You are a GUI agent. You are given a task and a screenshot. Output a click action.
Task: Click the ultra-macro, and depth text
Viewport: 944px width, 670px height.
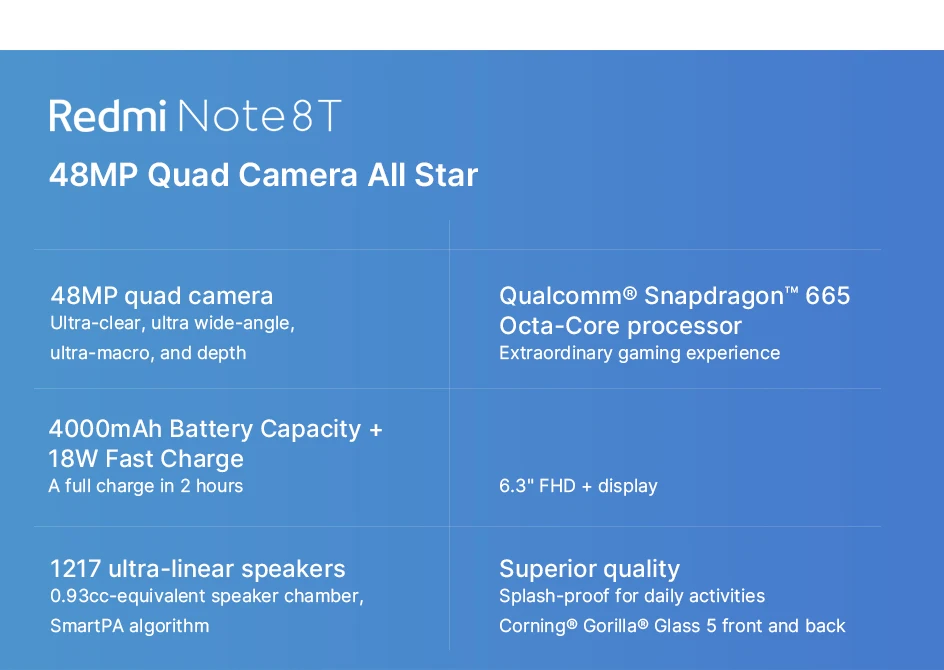pos(148,353)
